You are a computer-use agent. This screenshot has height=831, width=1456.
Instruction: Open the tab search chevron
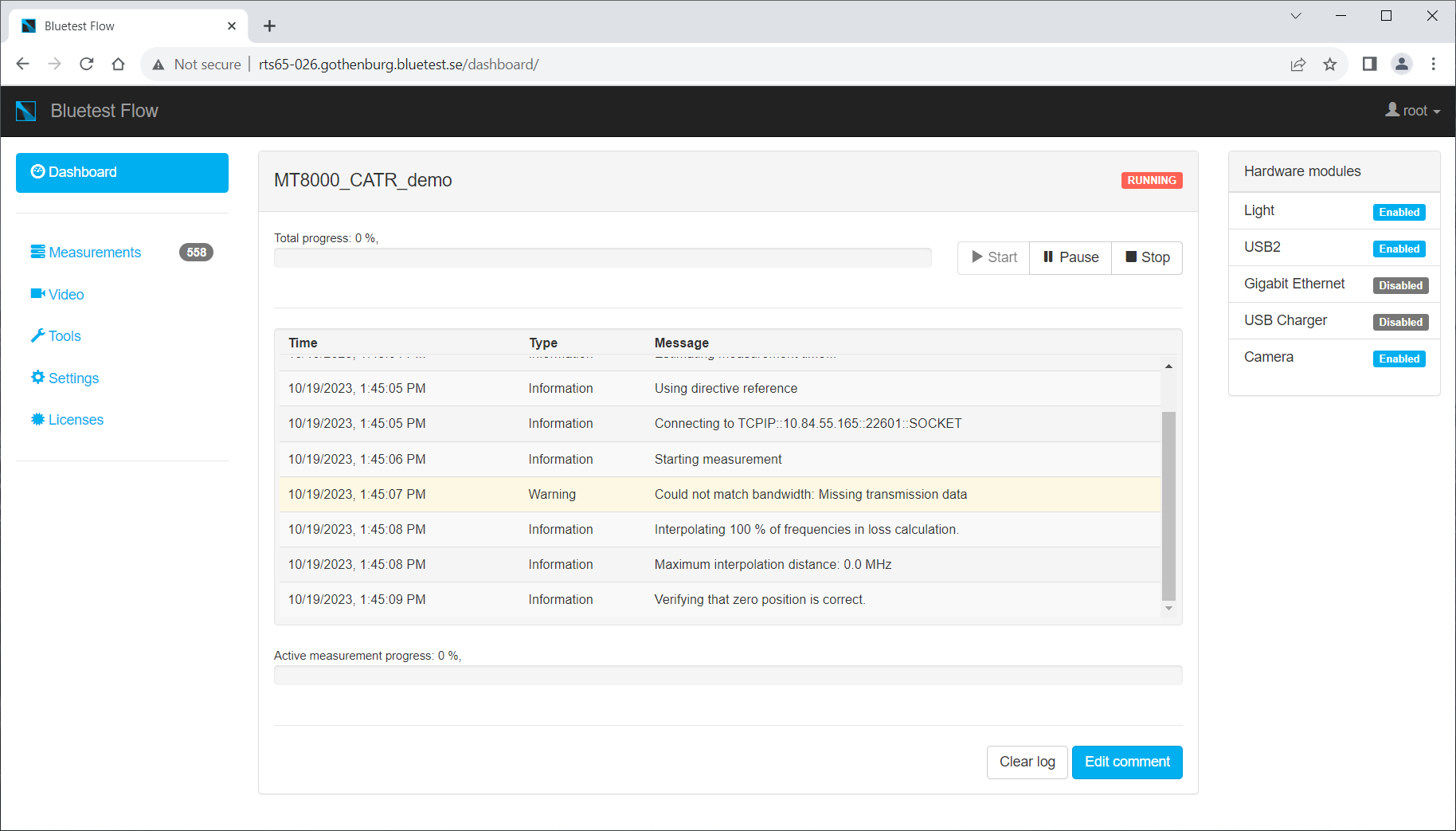pos(1296,15)
